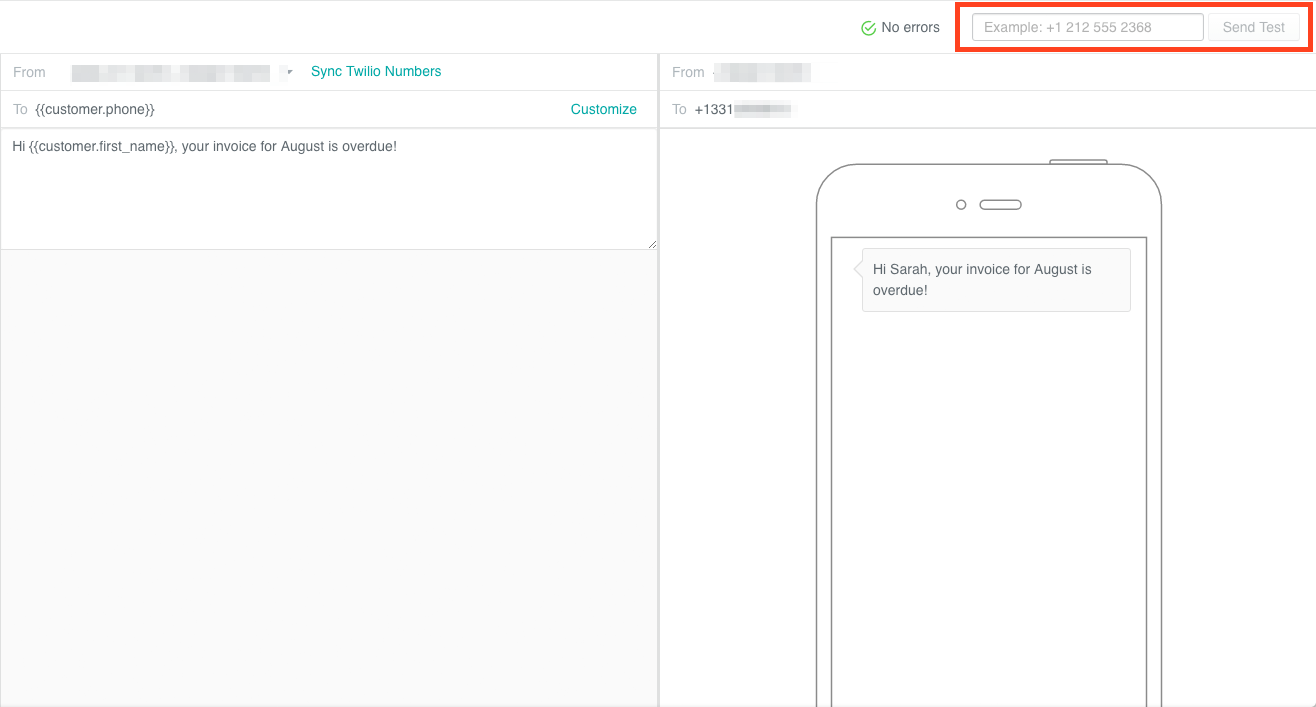Click the preview message bubble to Sarah
Viewport: 1316px width, 707px height.
[x=995, y=279]
